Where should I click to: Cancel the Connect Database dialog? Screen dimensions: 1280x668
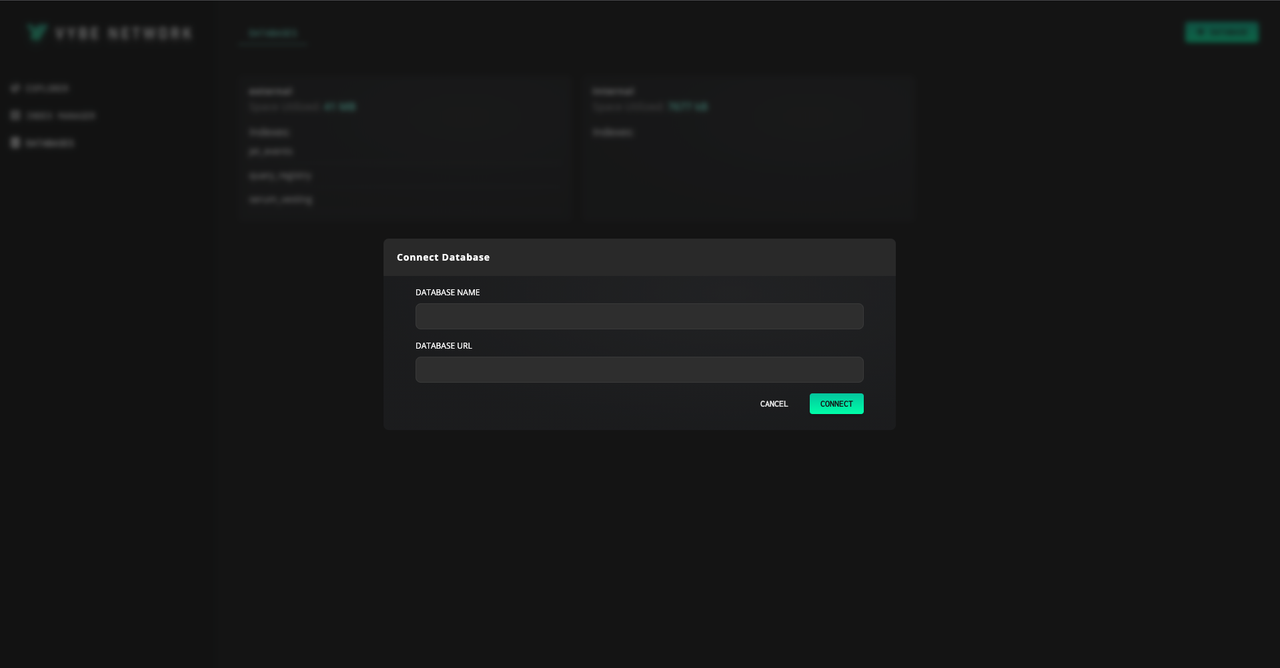[774, 404]
